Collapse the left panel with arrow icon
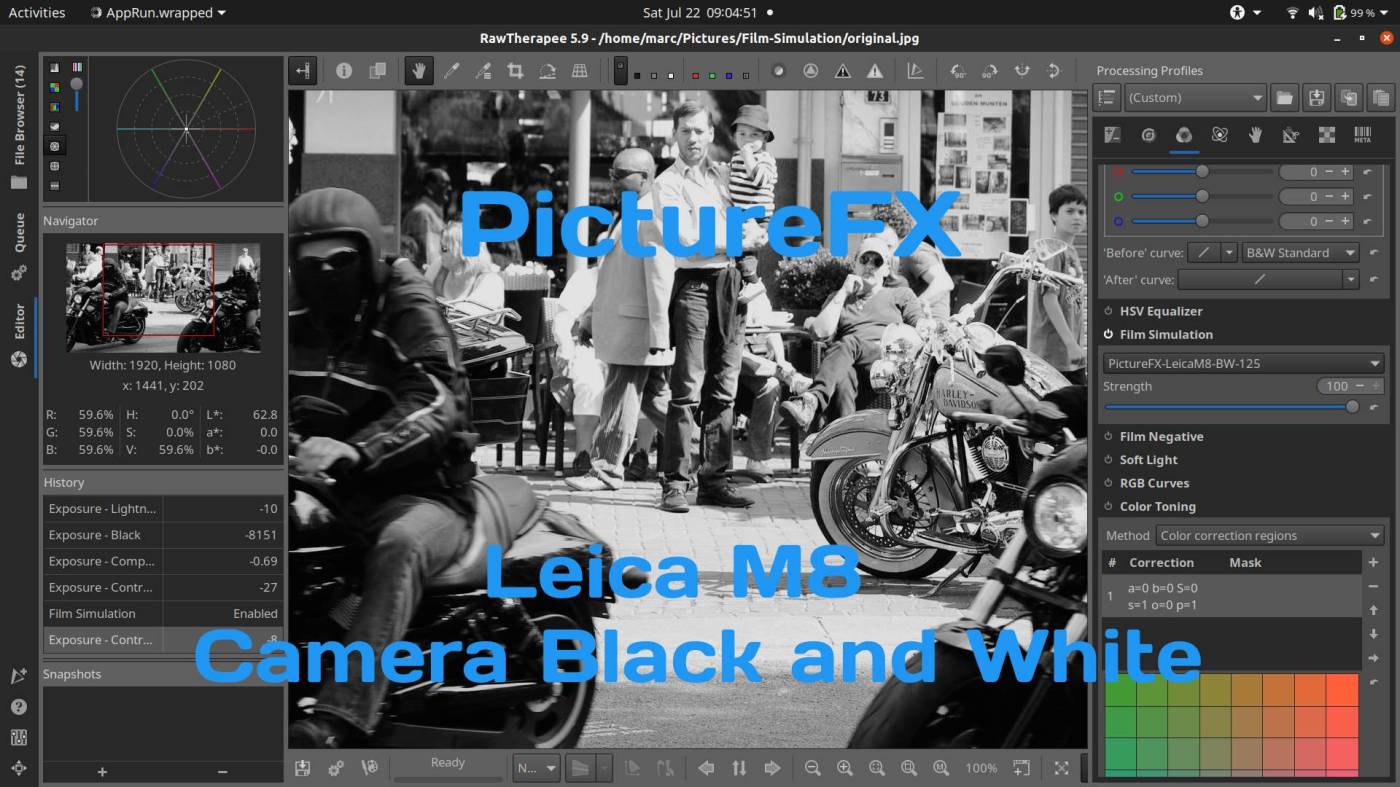 pyautogui.click(x=303, y=71)
